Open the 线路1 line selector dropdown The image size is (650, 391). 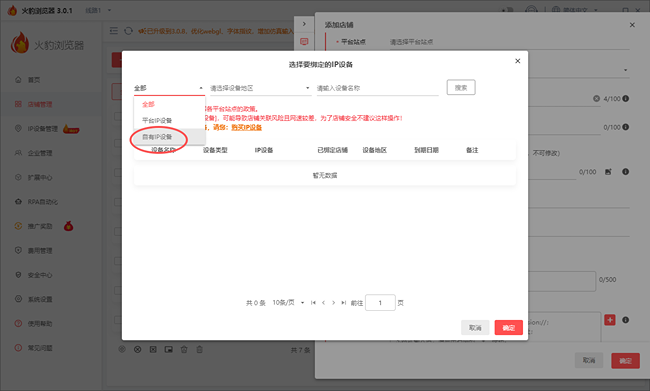click(x=98, y=10)
